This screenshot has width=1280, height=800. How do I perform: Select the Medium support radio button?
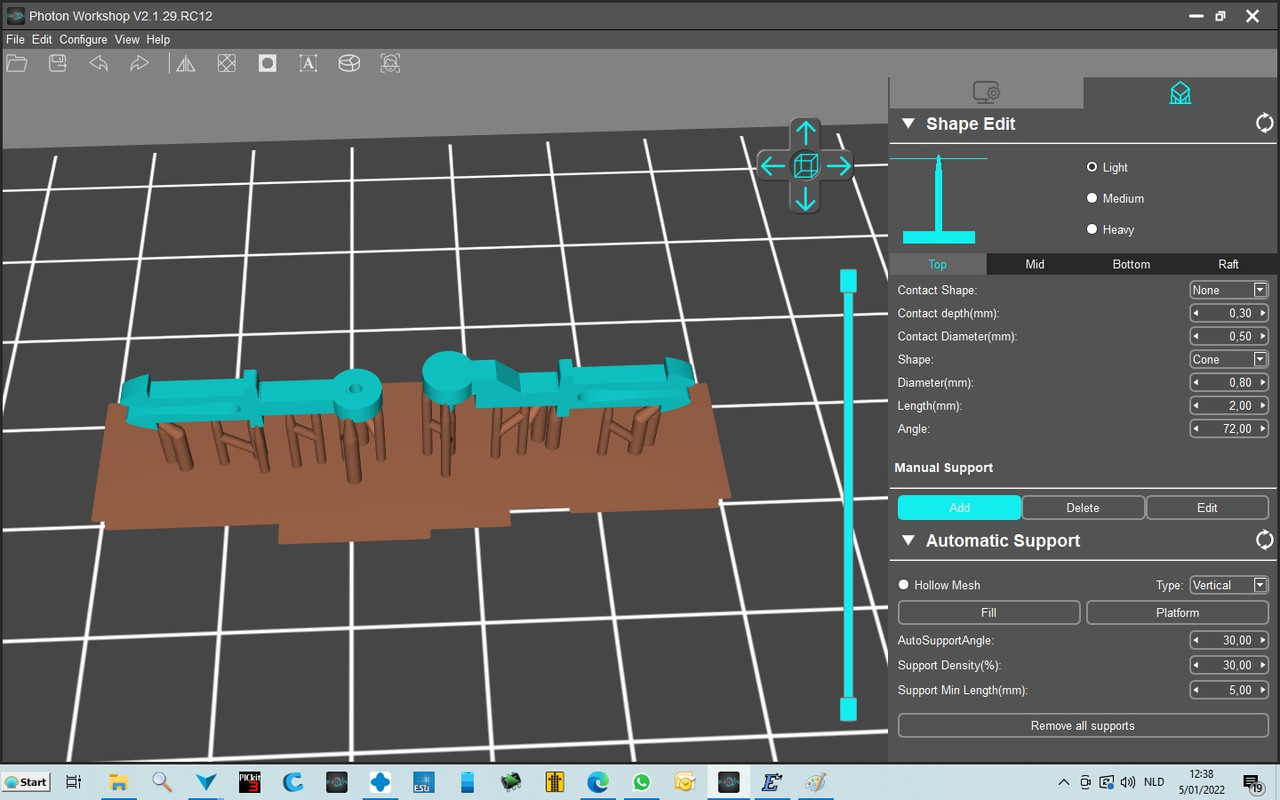(x=1092, y=198)
